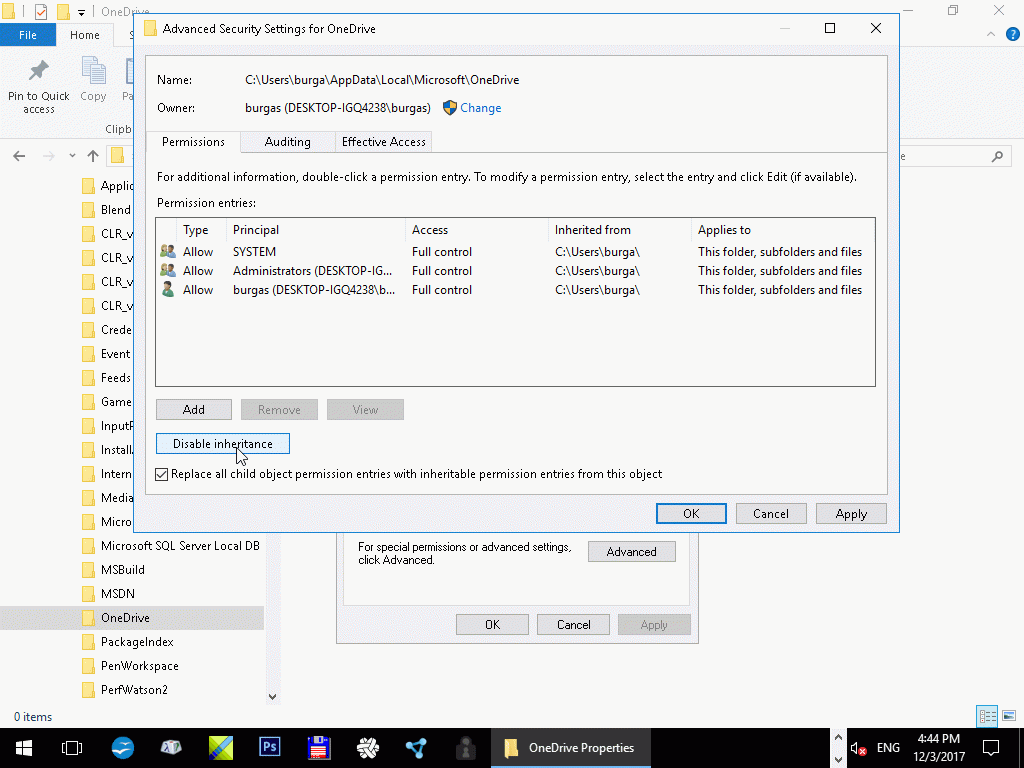Click OK in Advanced Security Settings
The height and width of the screenshot is (768, 1024).
coord(691,514)
